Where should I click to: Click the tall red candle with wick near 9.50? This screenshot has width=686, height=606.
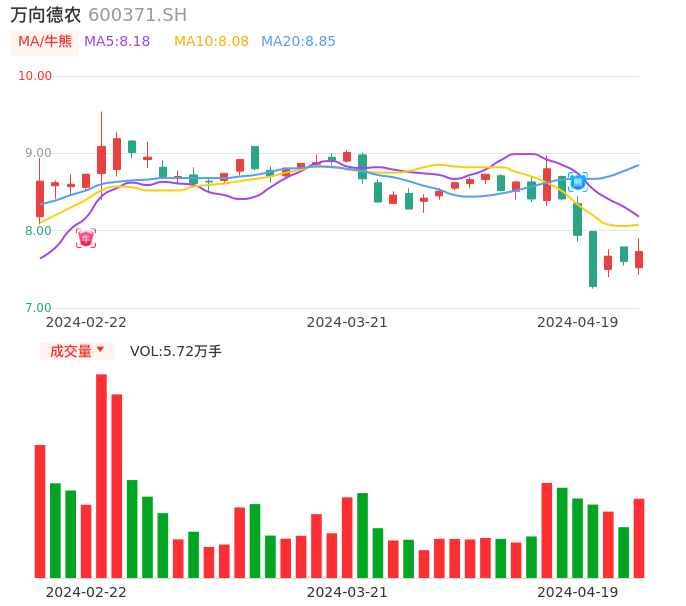[x=101, y=159]
